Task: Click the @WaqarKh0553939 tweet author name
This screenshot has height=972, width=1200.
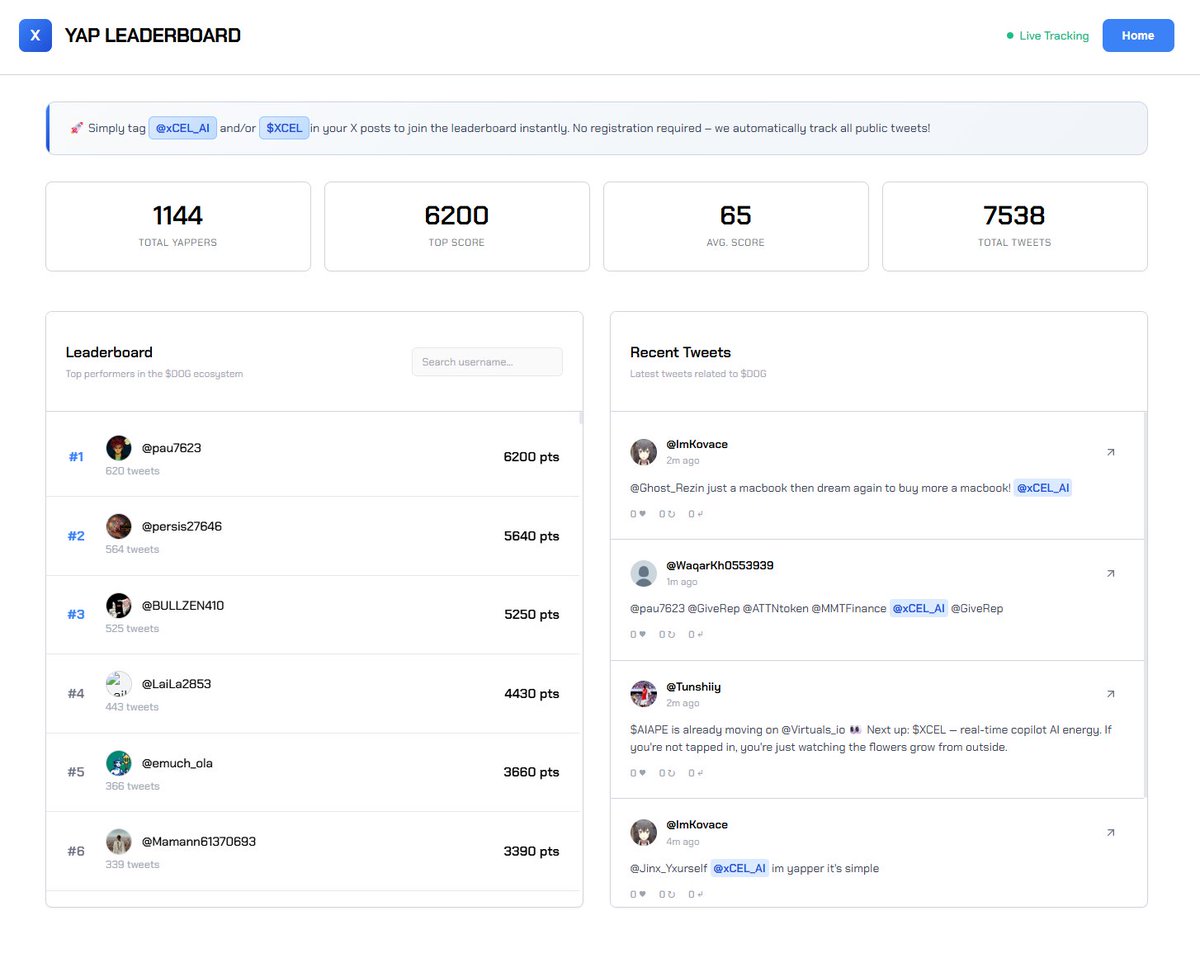Action: pos(720,565)
